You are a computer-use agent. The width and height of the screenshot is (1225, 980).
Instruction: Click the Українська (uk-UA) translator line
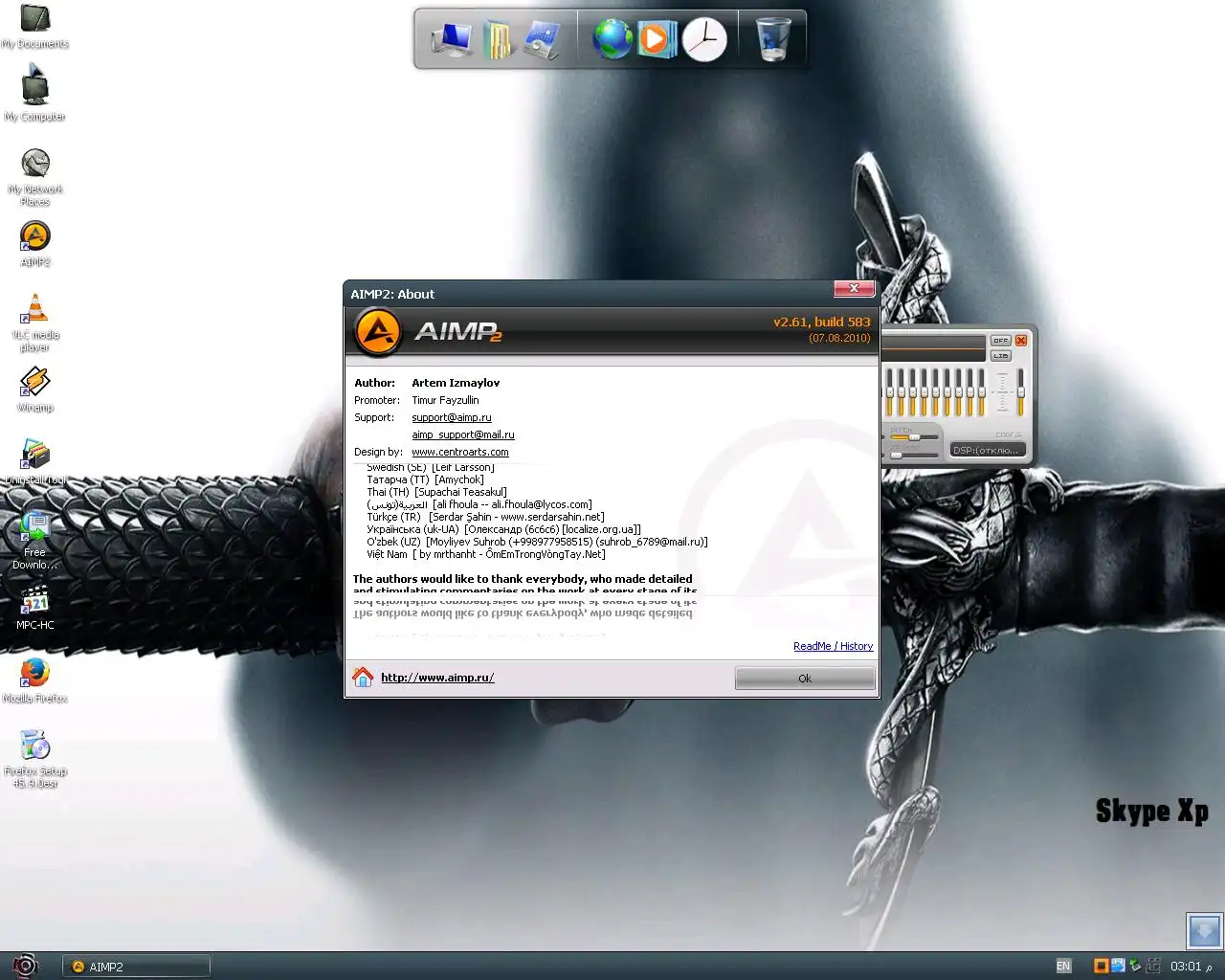point(503,529)
